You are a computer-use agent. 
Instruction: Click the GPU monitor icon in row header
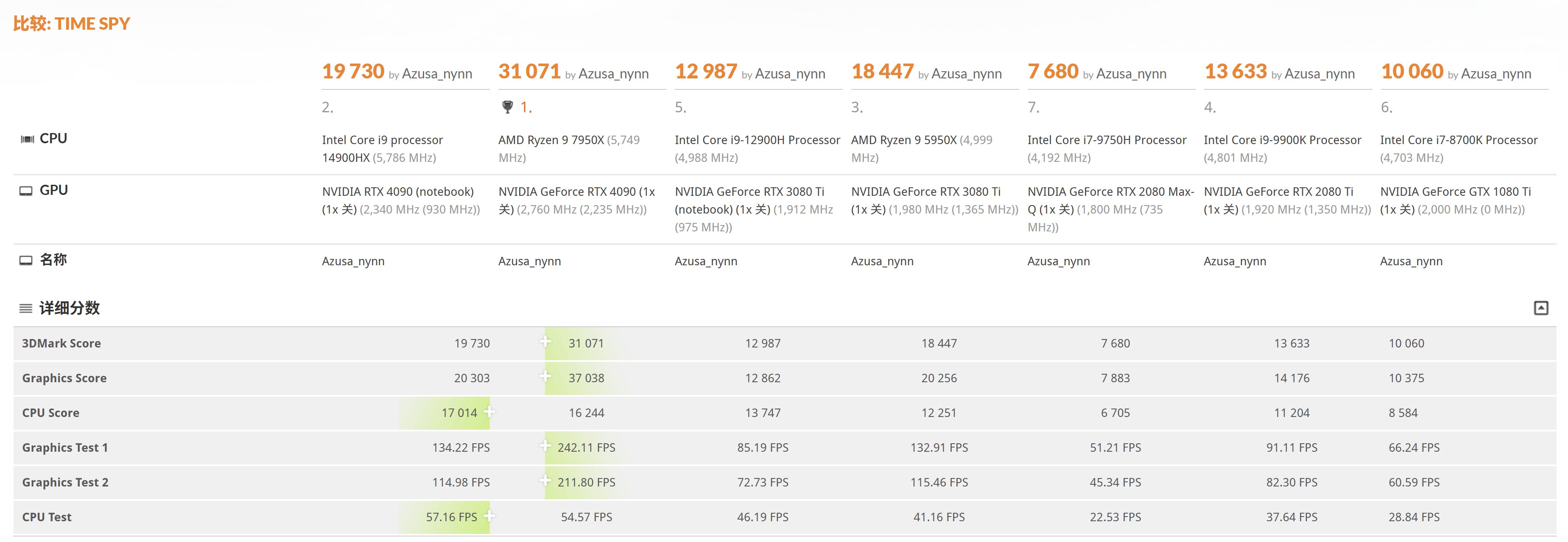pos(25,191)
